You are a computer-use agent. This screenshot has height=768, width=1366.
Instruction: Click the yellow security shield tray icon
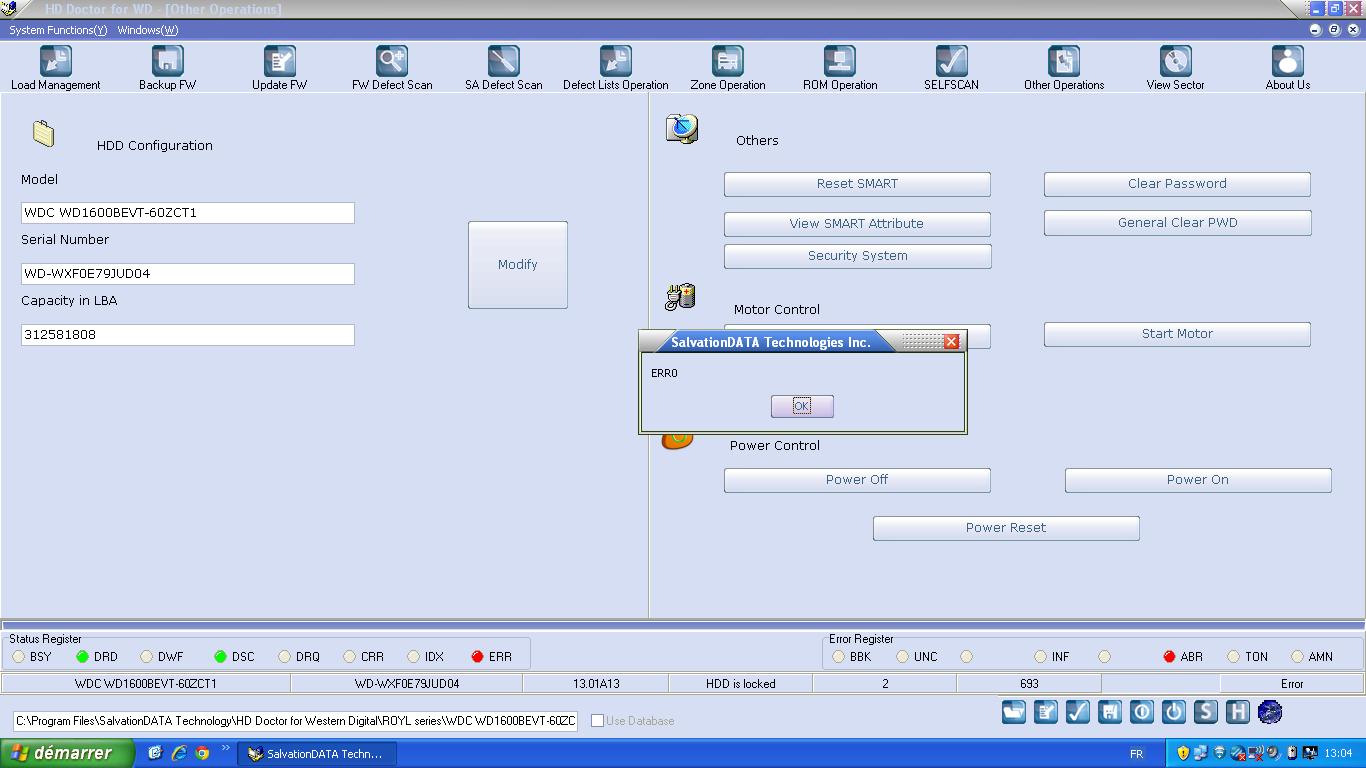point(1183,753)
